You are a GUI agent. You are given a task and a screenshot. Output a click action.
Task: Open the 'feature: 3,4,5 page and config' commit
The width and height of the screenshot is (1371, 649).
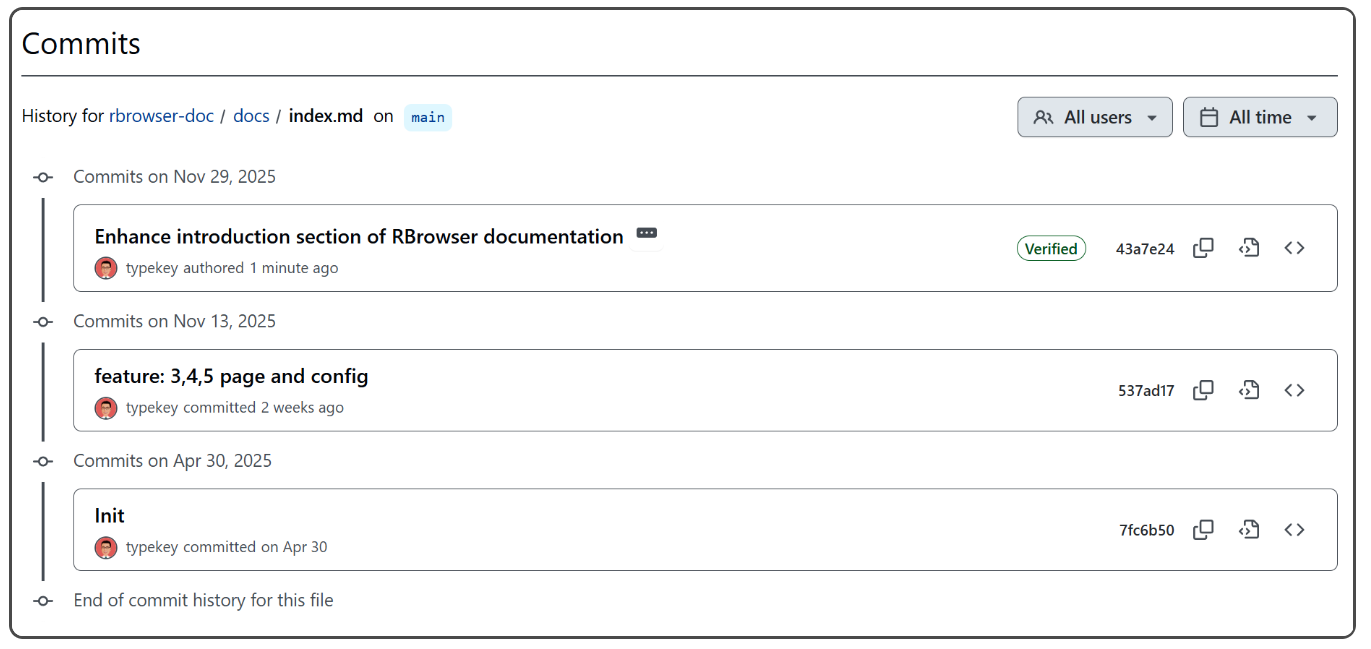pyautogui.click(x=231, y=377)
